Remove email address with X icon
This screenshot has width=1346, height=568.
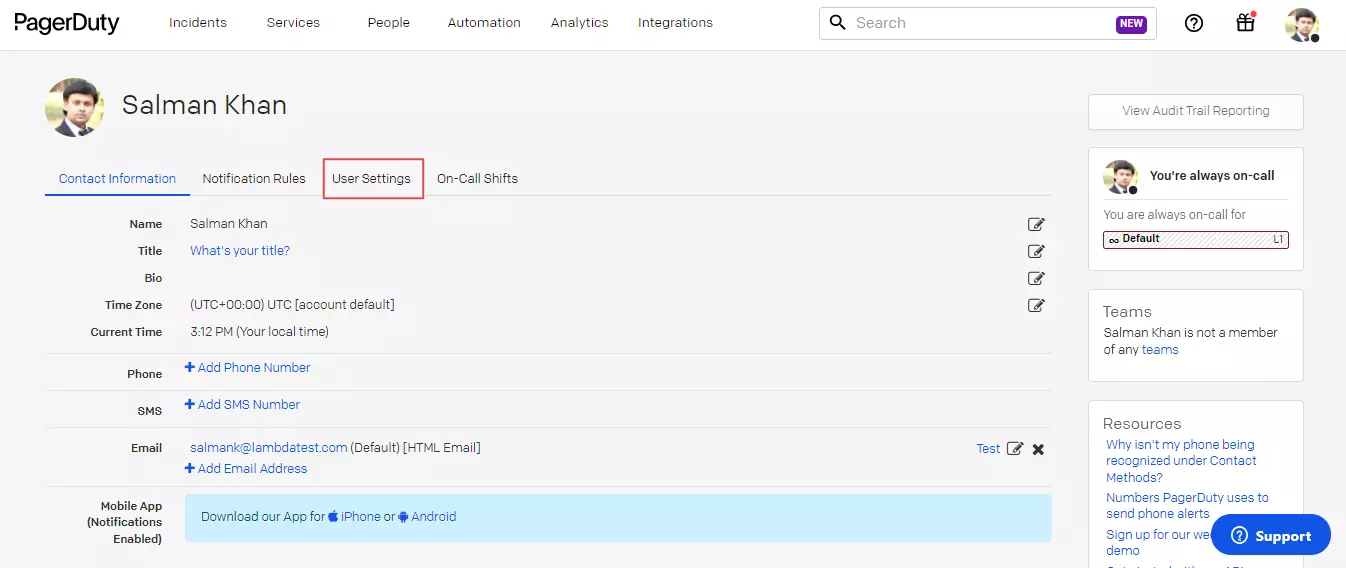[x=1038, y=449]
